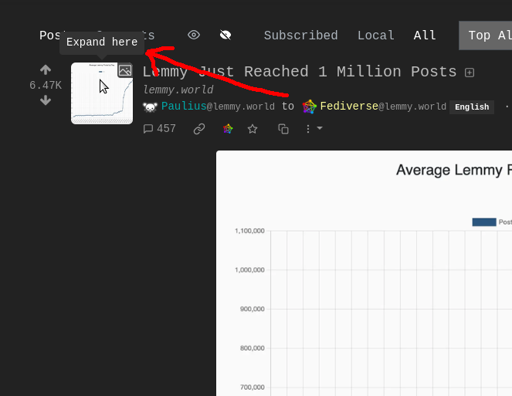Open the three-dot more options dropdown
The image size is (512, 396).
(314, 129)
